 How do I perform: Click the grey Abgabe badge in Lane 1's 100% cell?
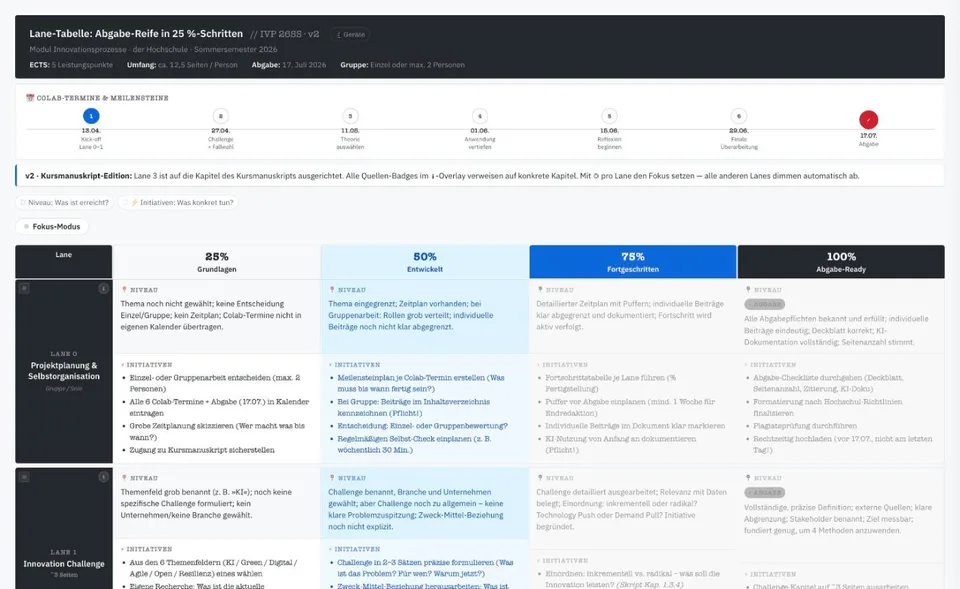[765, 492]
